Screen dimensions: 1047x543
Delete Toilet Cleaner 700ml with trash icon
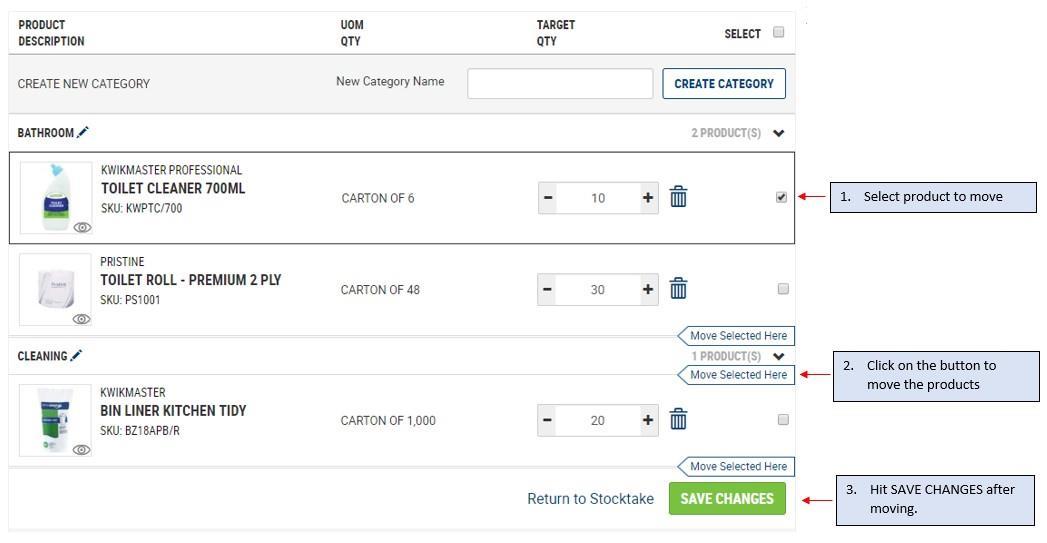tap(678, 197)
